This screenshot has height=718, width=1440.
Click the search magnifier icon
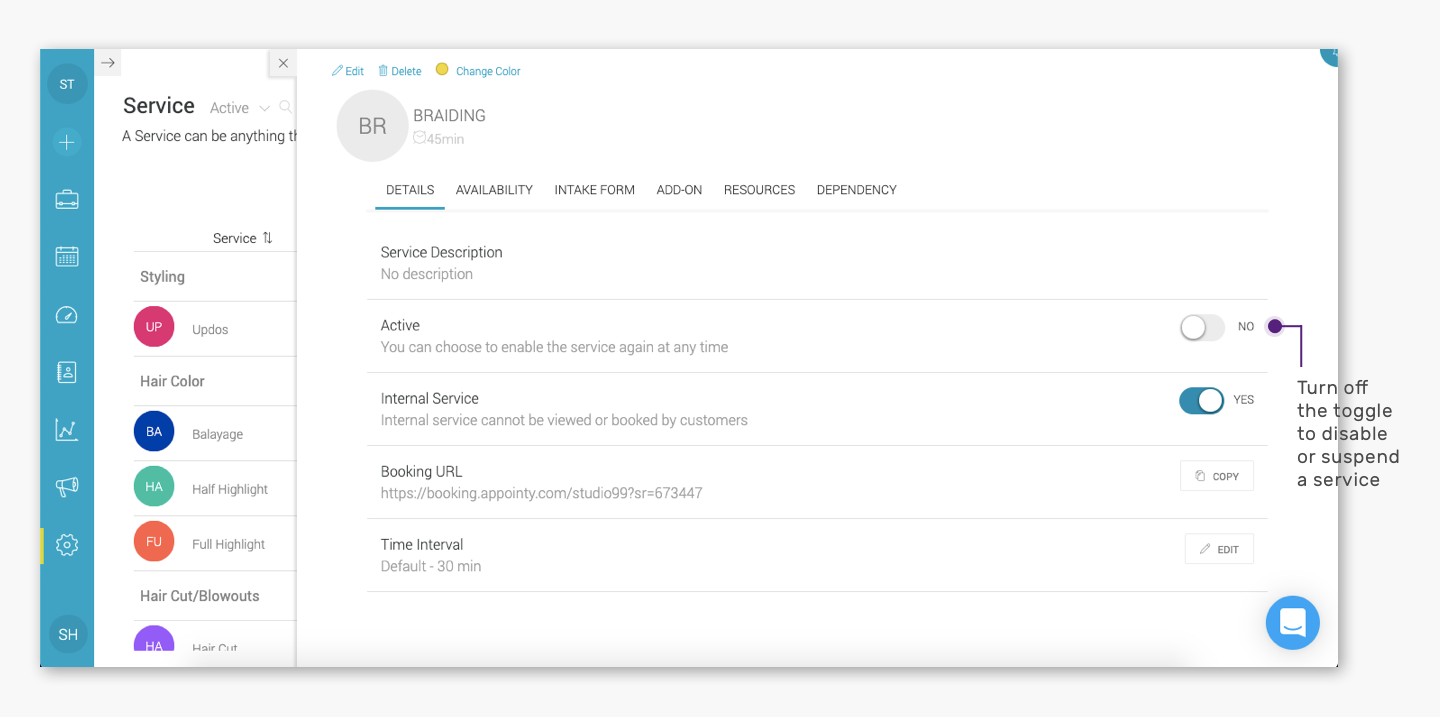point(286,107)
